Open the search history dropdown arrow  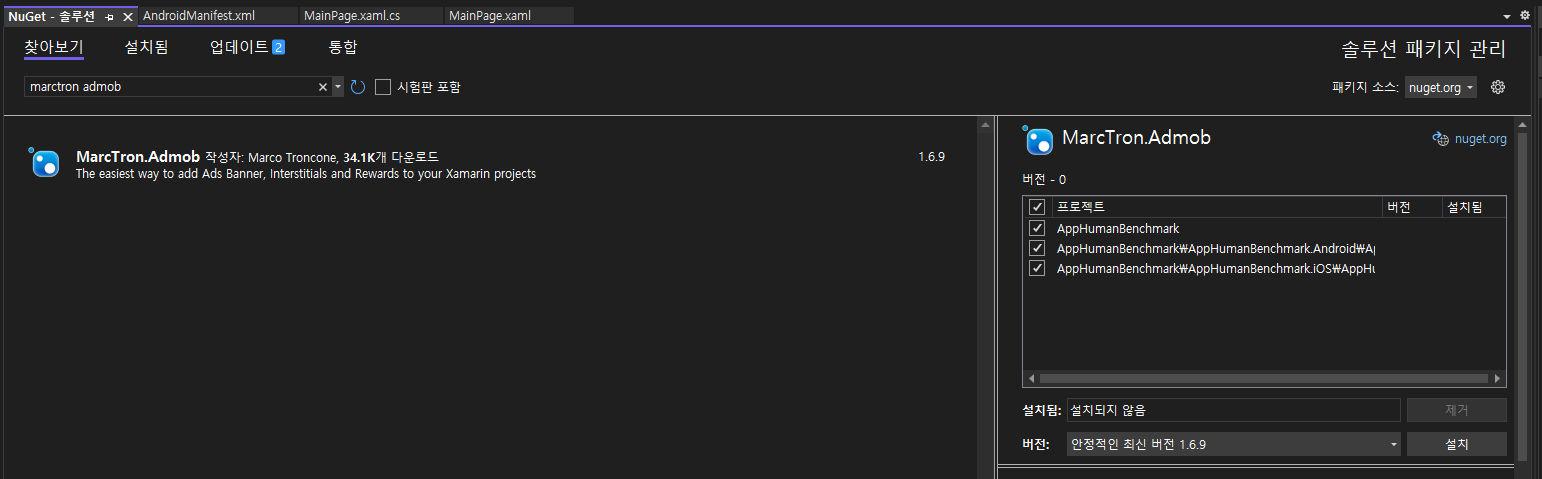338,87
